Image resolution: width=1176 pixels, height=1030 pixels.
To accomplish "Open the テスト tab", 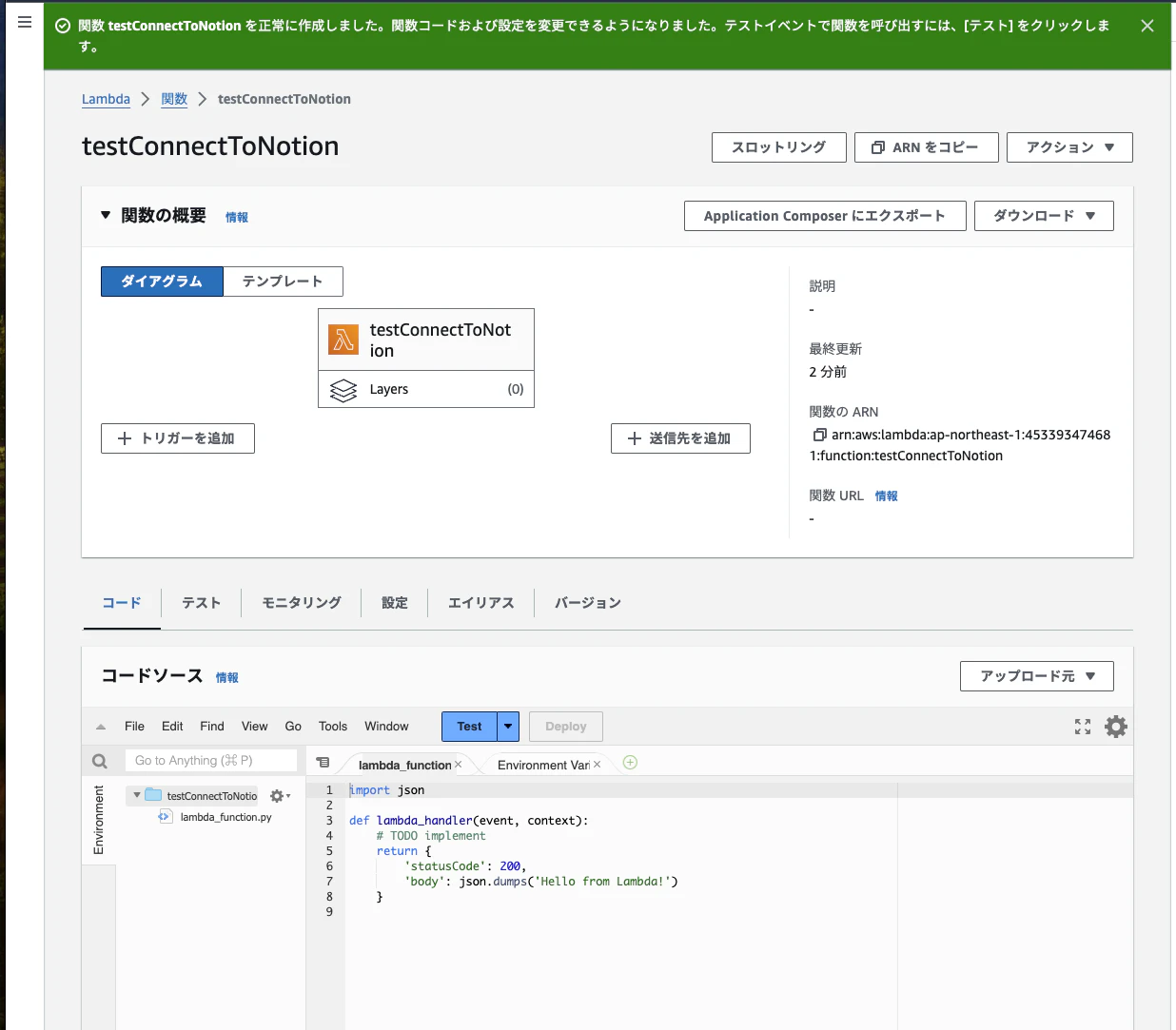I will pyautogui.click(x=201, y=603).
